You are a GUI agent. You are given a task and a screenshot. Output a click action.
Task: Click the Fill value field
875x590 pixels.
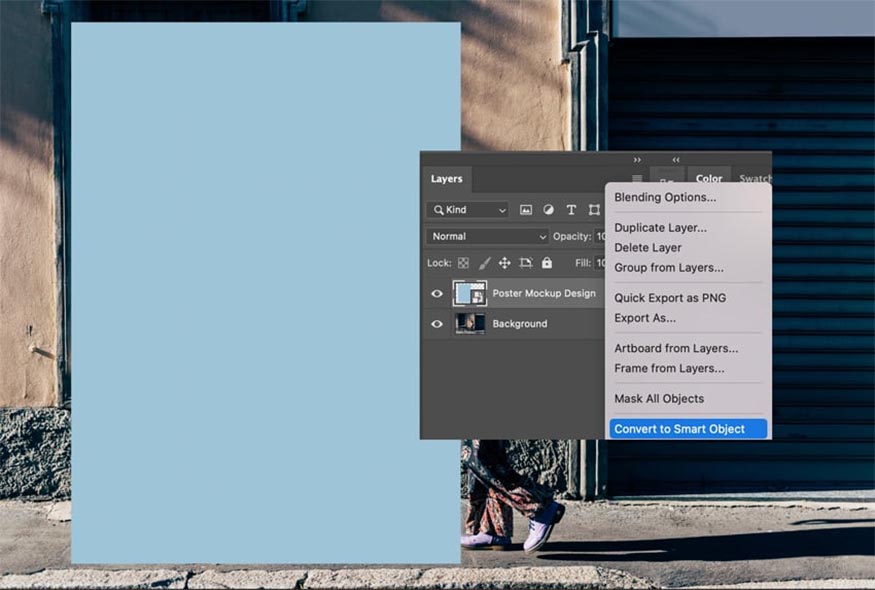click(x=600, y=263)
